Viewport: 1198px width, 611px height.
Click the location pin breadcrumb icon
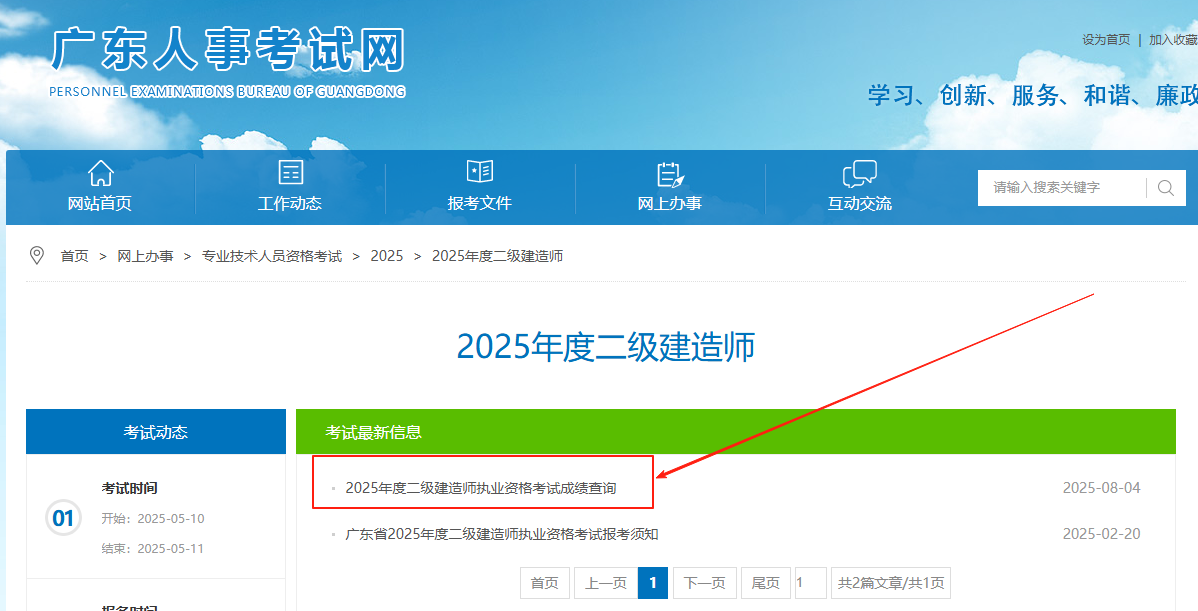(37, 256)
